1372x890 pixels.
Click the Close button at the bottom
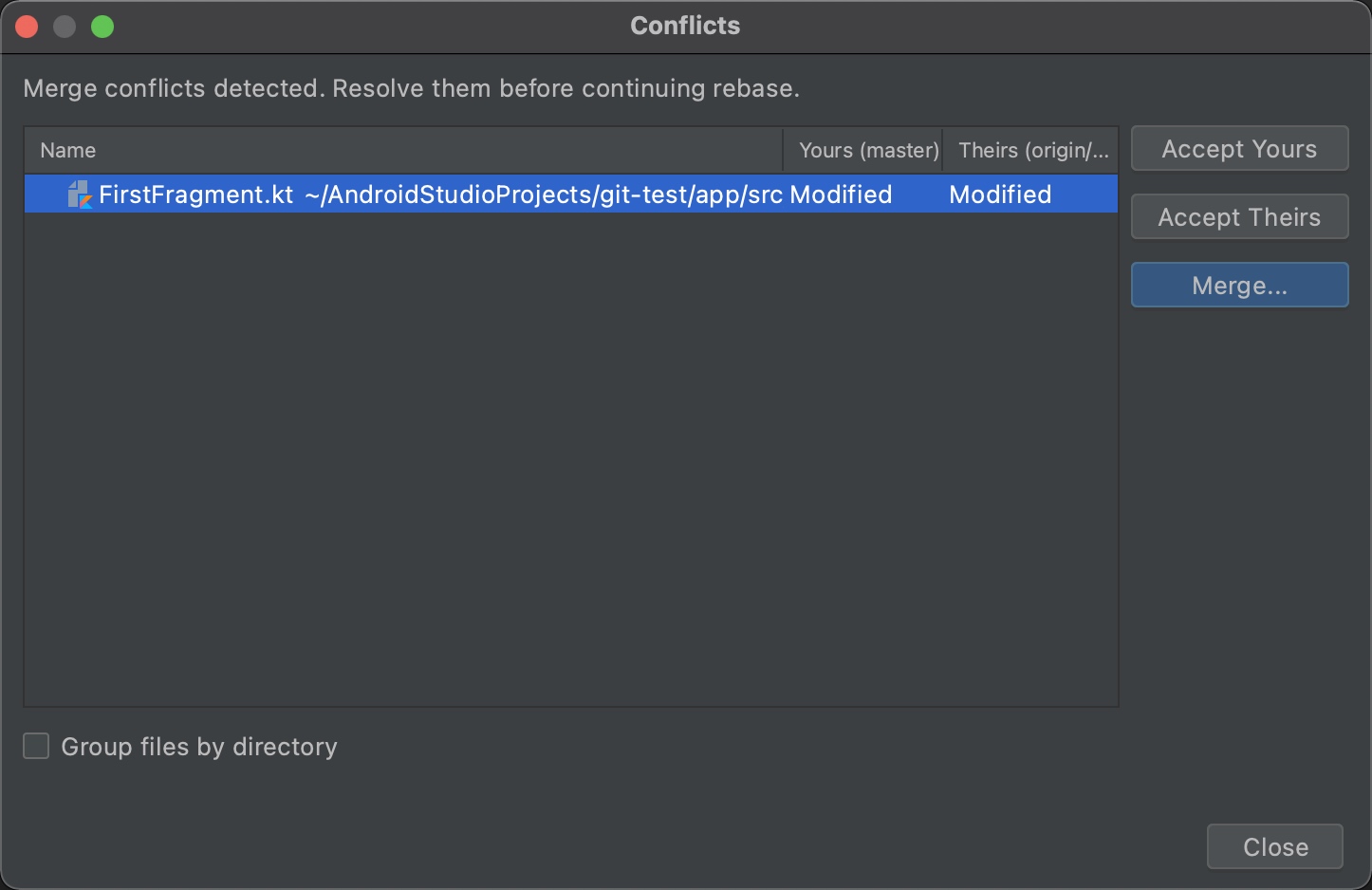[1274, 846]
